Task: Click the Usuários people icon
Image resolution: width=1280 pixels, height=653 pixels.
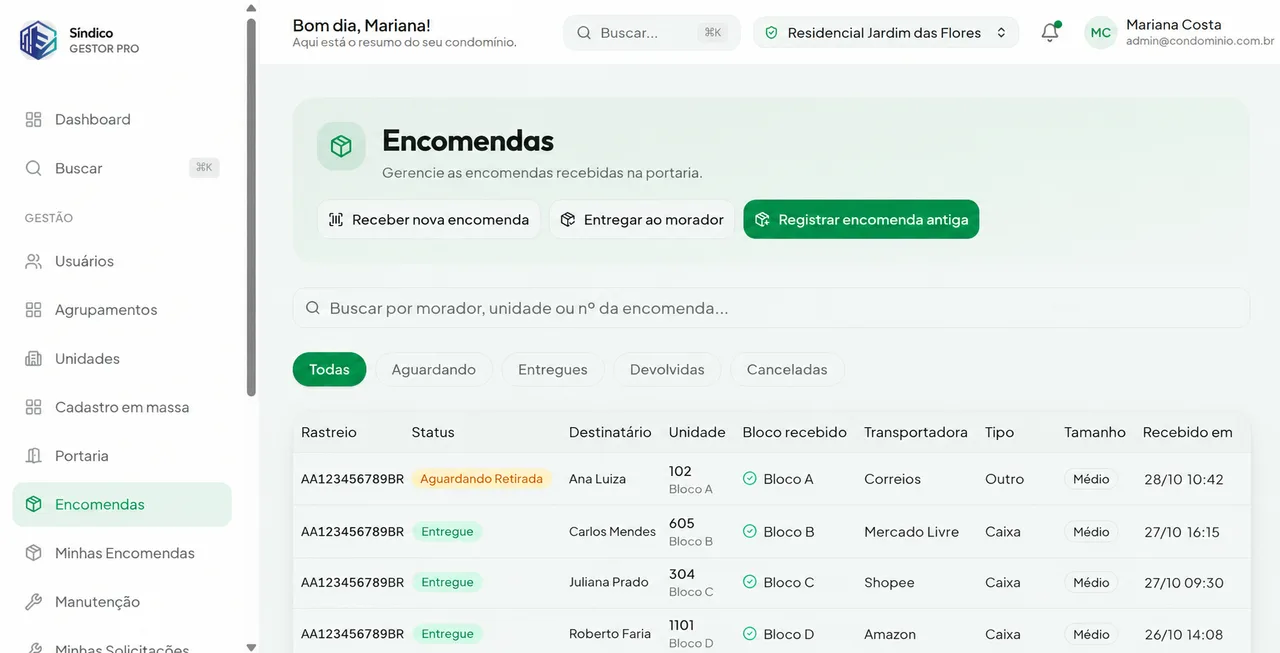Action: click(34, 261)
